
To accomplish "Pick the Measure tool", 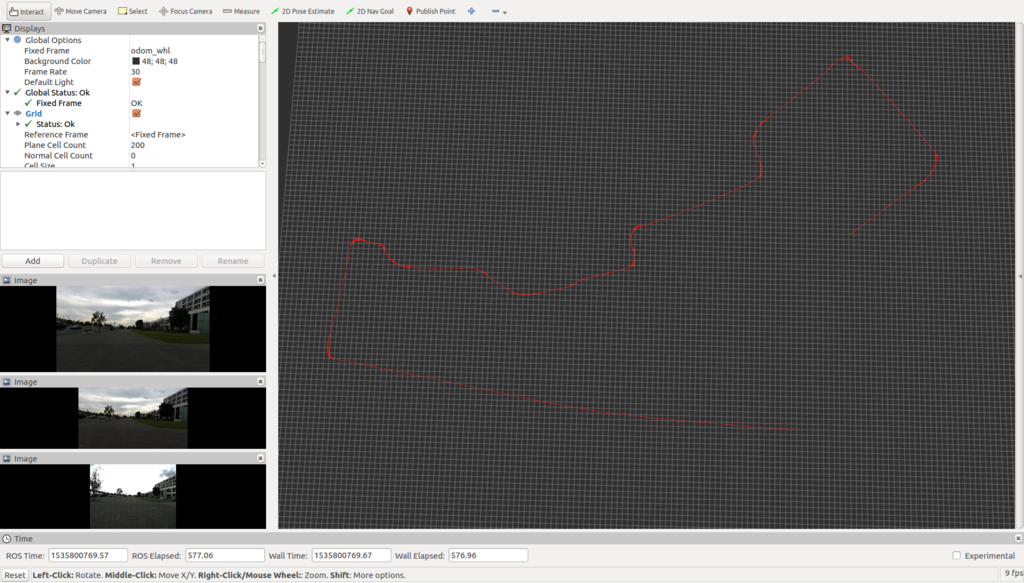I will point(241,11).
